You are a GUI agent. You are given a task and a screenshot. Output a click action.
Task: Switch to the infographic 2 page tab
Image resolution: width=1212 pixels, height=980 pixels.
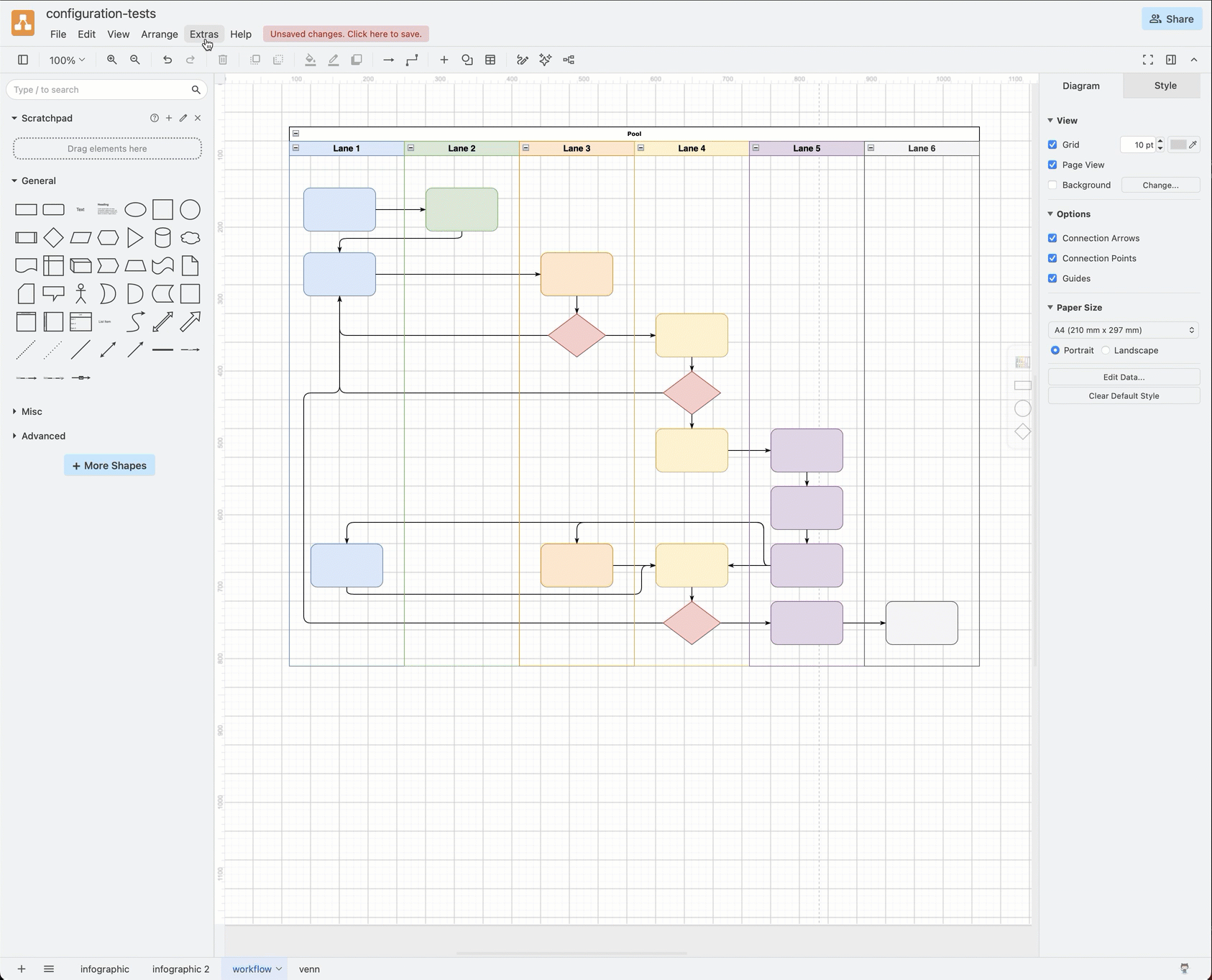[x=181, y=968]
